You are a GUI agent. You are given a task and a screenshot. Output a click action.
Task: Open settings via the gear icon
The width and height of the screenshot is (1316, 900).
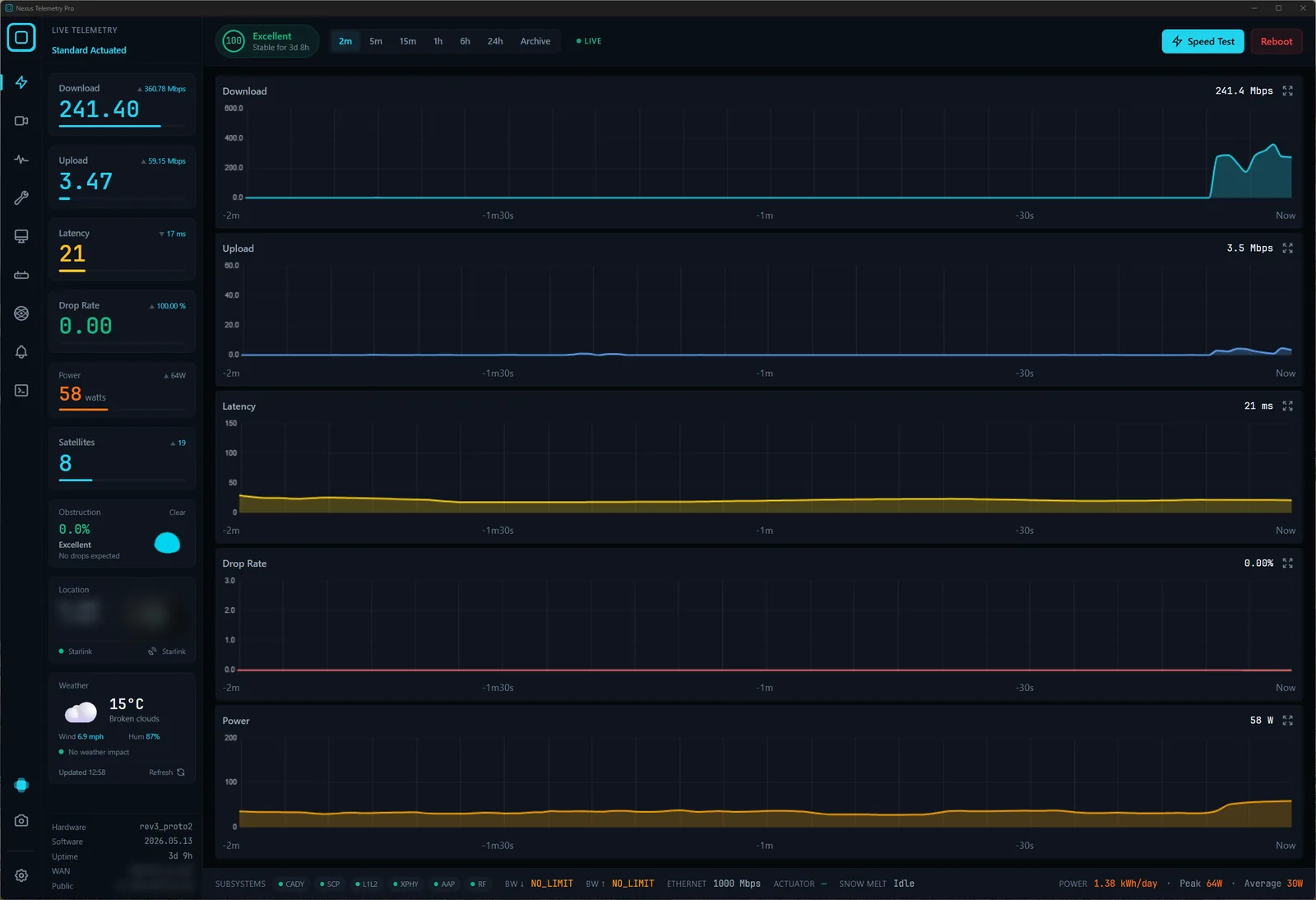[21, 875]
